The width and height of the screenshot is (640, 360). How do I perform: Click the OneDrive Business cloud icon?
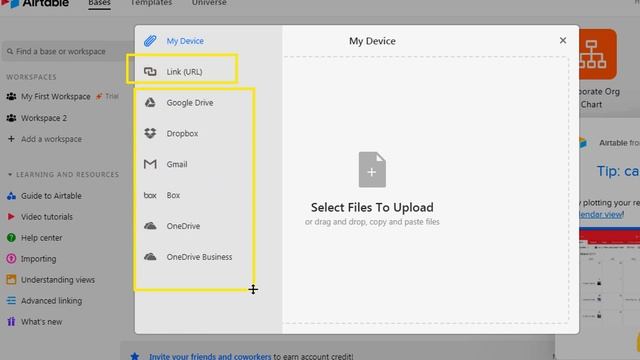[x=150, y=257]
